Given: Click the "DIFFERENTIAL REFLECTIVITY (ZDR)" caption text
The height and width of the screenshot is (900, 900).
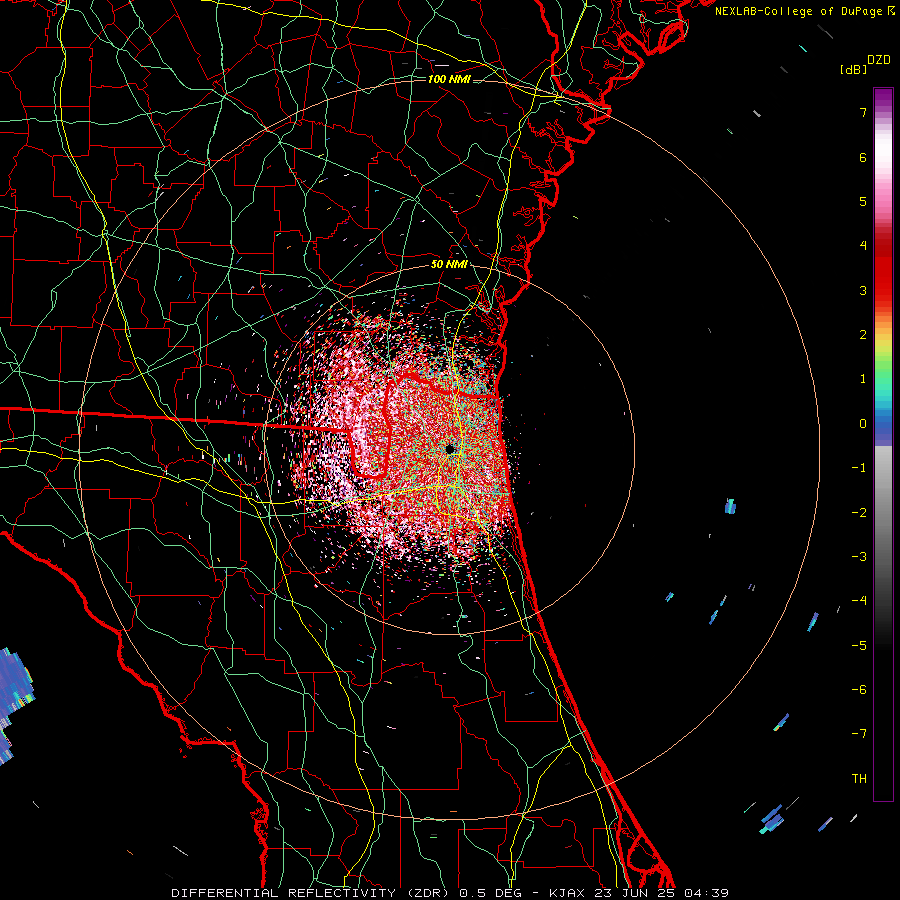Looking at the screenshot, I should (310, 893).
